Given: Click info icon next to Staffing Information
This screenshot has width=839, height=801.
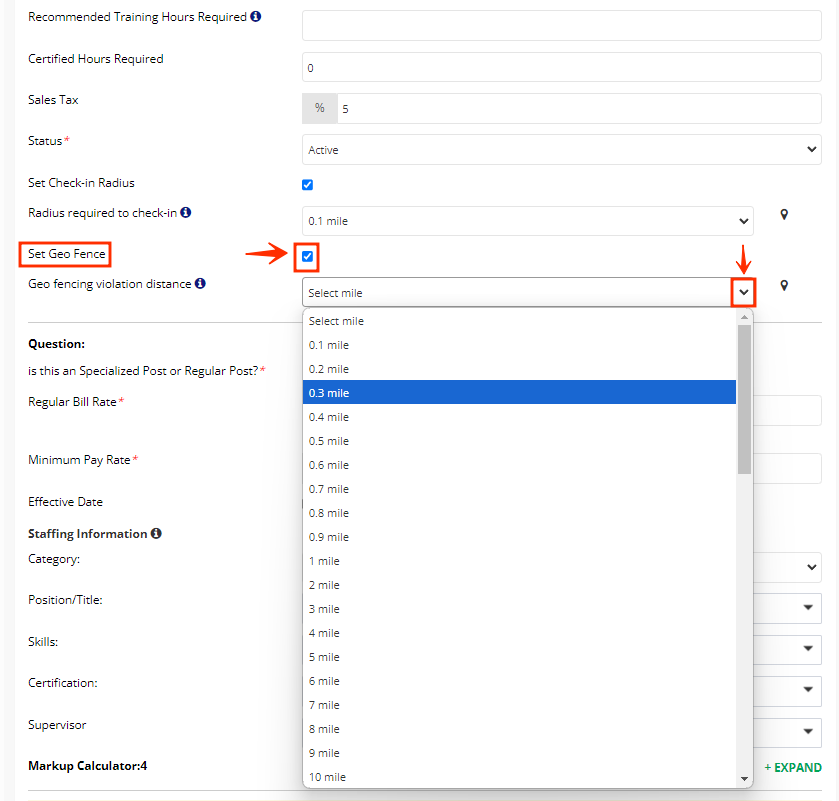Looking at the screenshot, I should pos(156,534).
